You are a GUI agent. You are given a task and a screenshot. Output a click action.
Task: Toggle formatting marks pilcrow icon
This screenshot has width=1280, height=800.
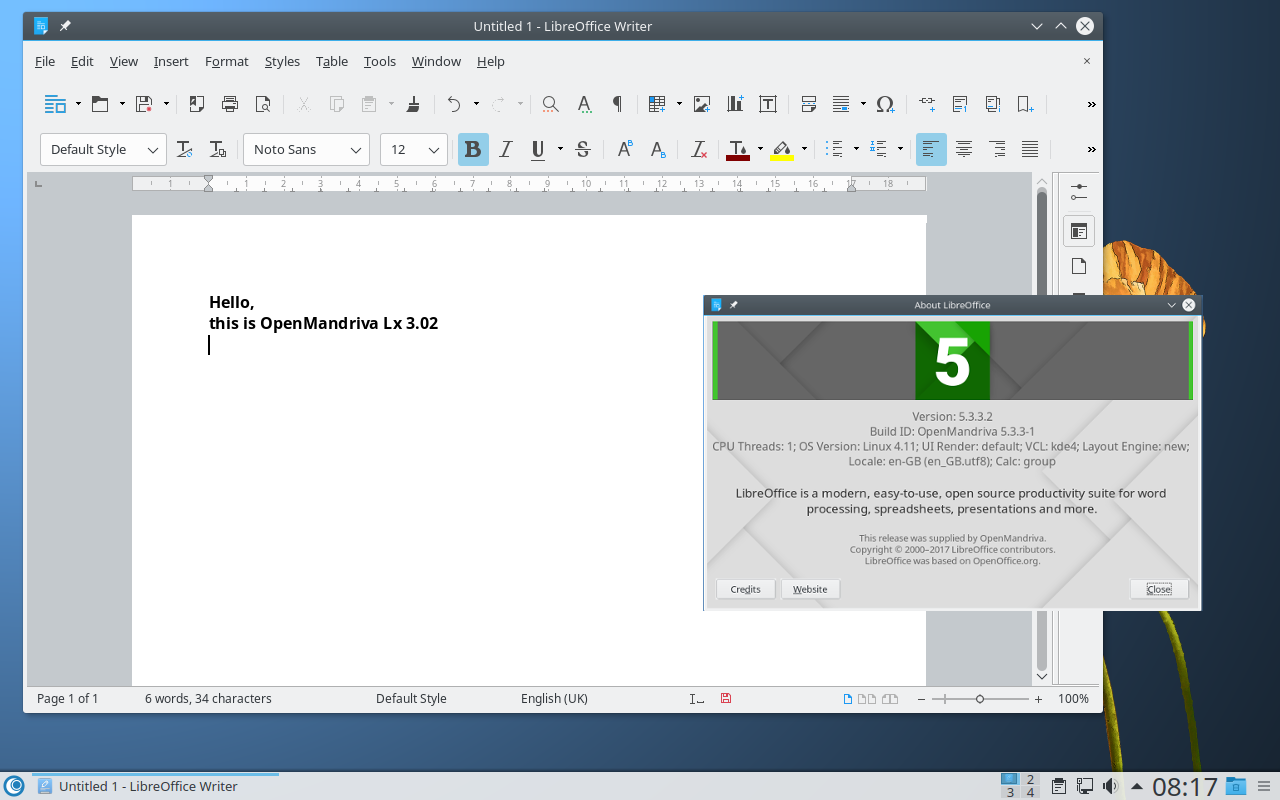click(617, 103)
